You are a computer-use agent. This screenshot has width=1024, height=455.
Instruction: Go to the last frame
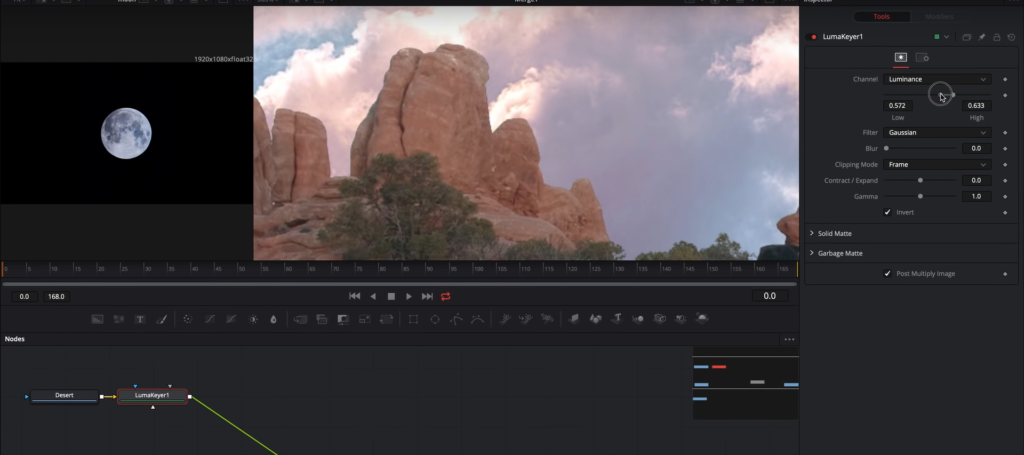tap(427, 296)
